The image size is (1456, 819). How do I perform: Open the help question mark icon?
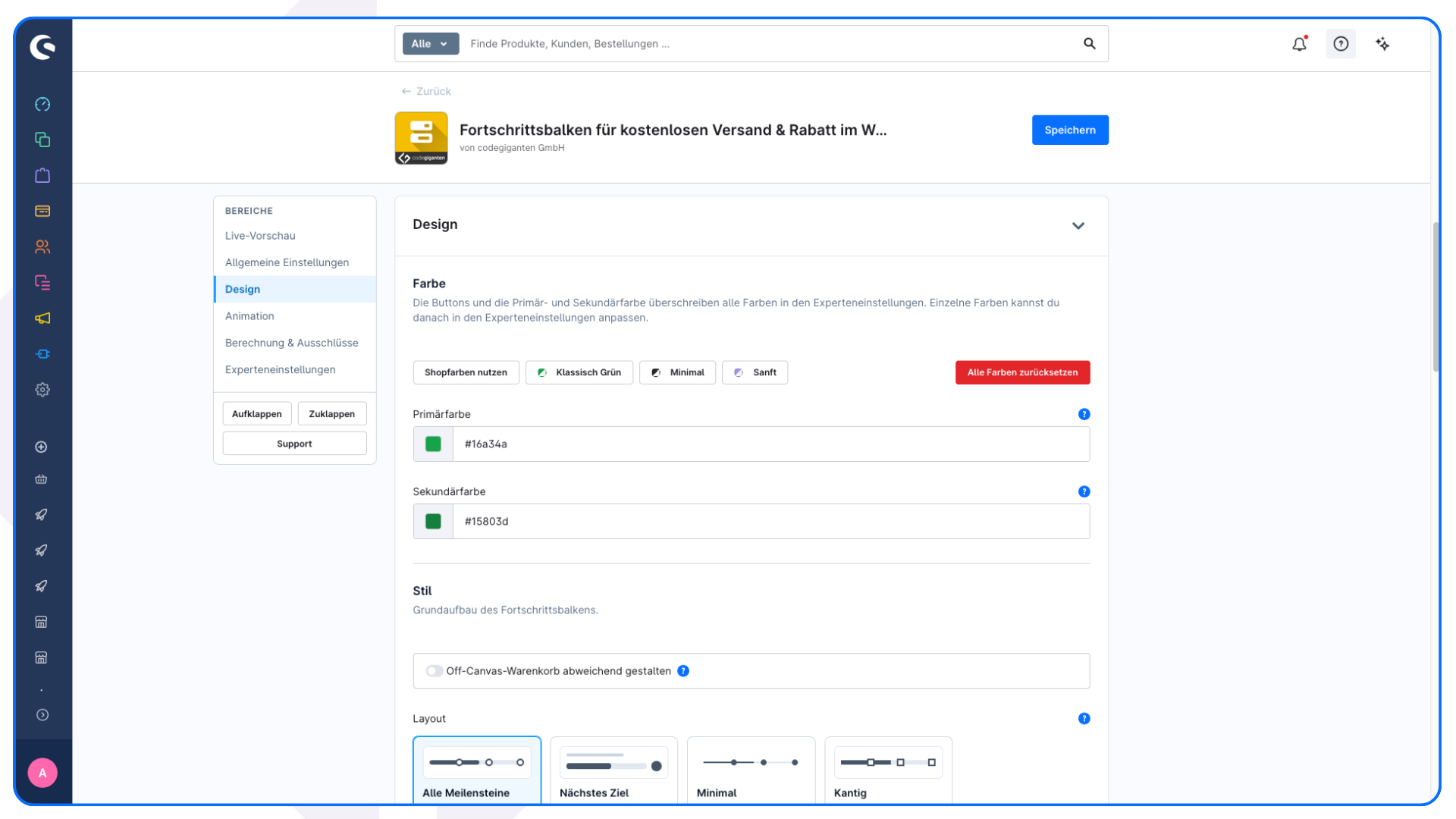pos(1341,44)
